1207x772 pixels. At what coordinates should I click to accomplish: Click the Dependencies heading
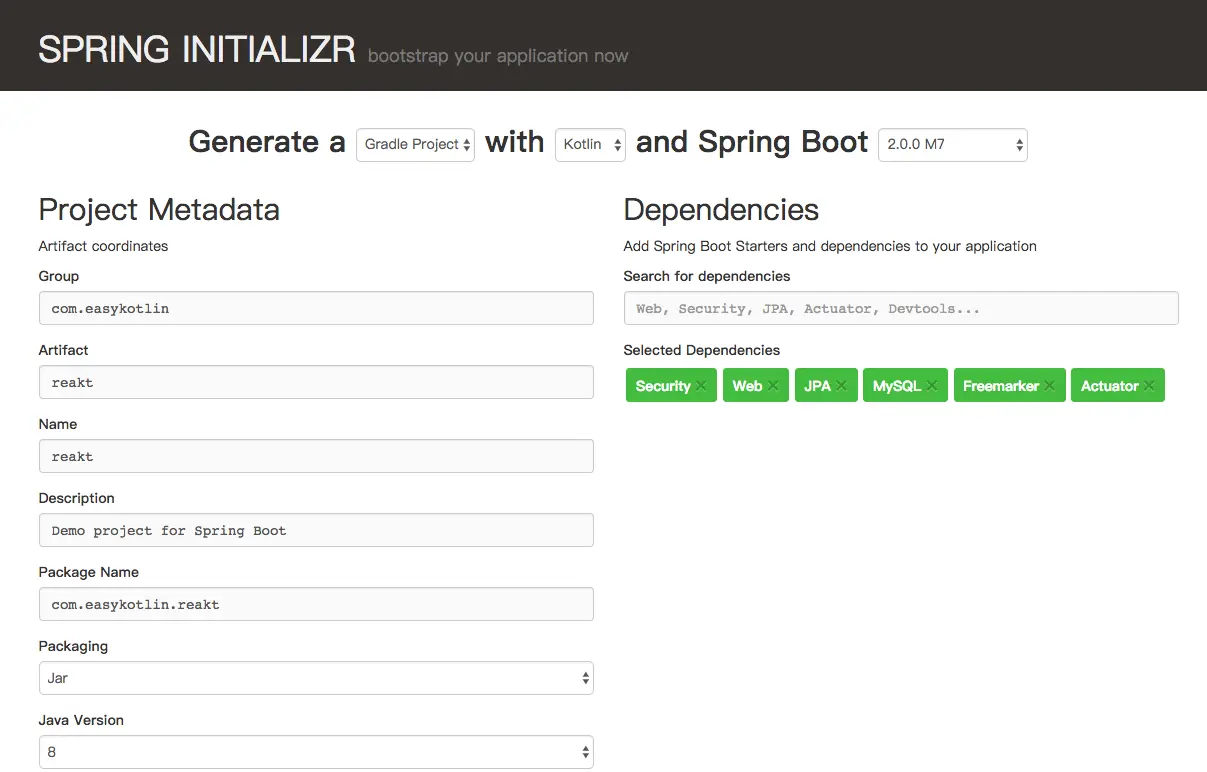coord(721,210)
